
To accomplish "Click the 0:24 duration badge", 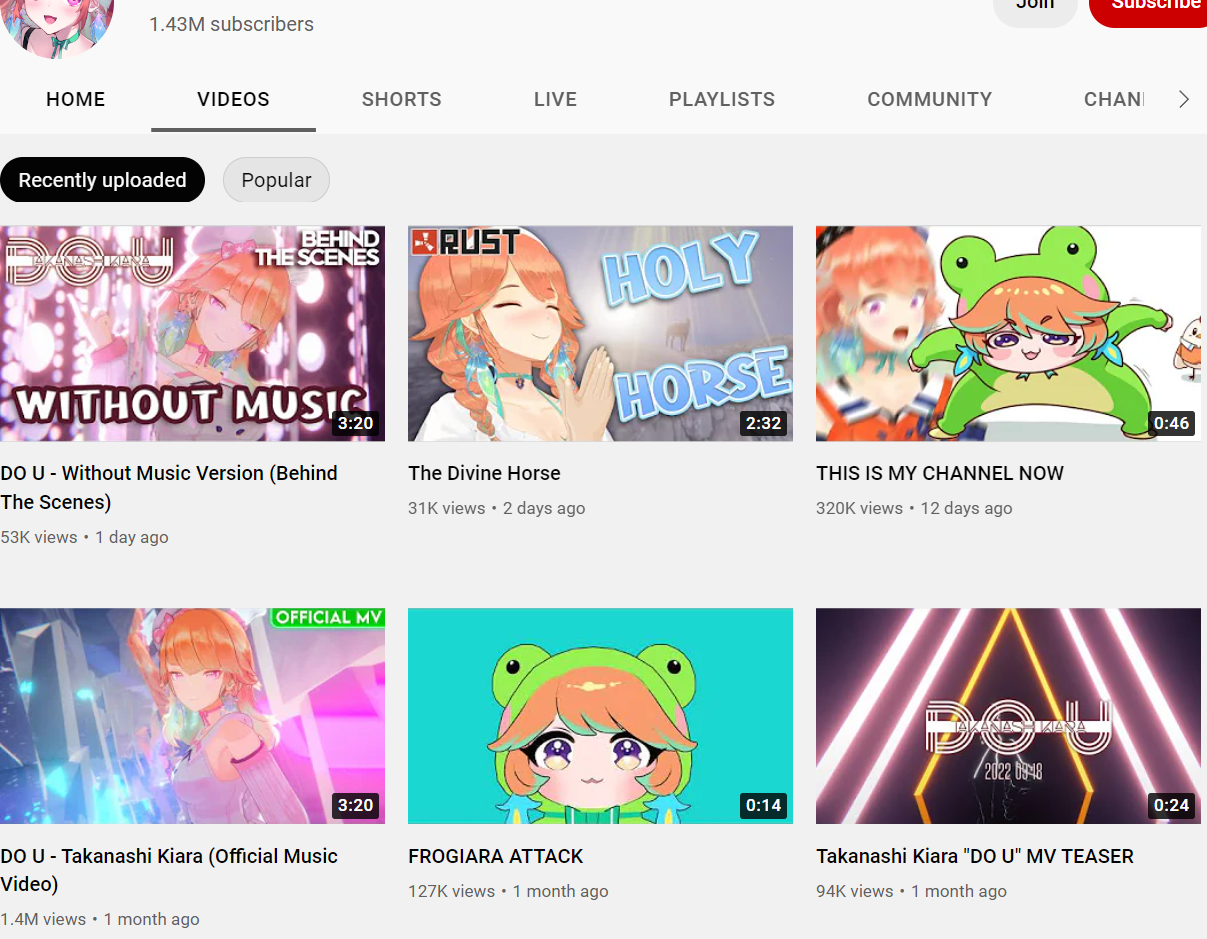I will click(x=1171, y=806).
